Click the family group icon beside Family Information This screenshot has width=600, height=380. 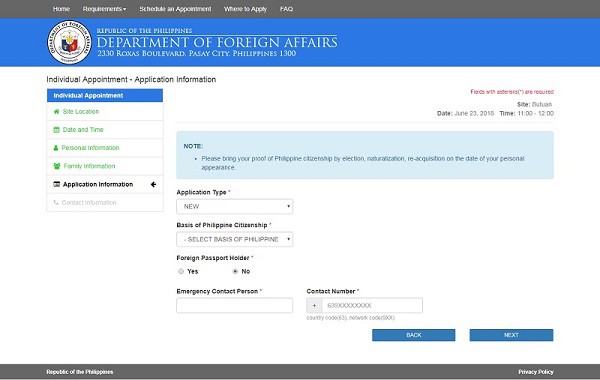point(57,166)
